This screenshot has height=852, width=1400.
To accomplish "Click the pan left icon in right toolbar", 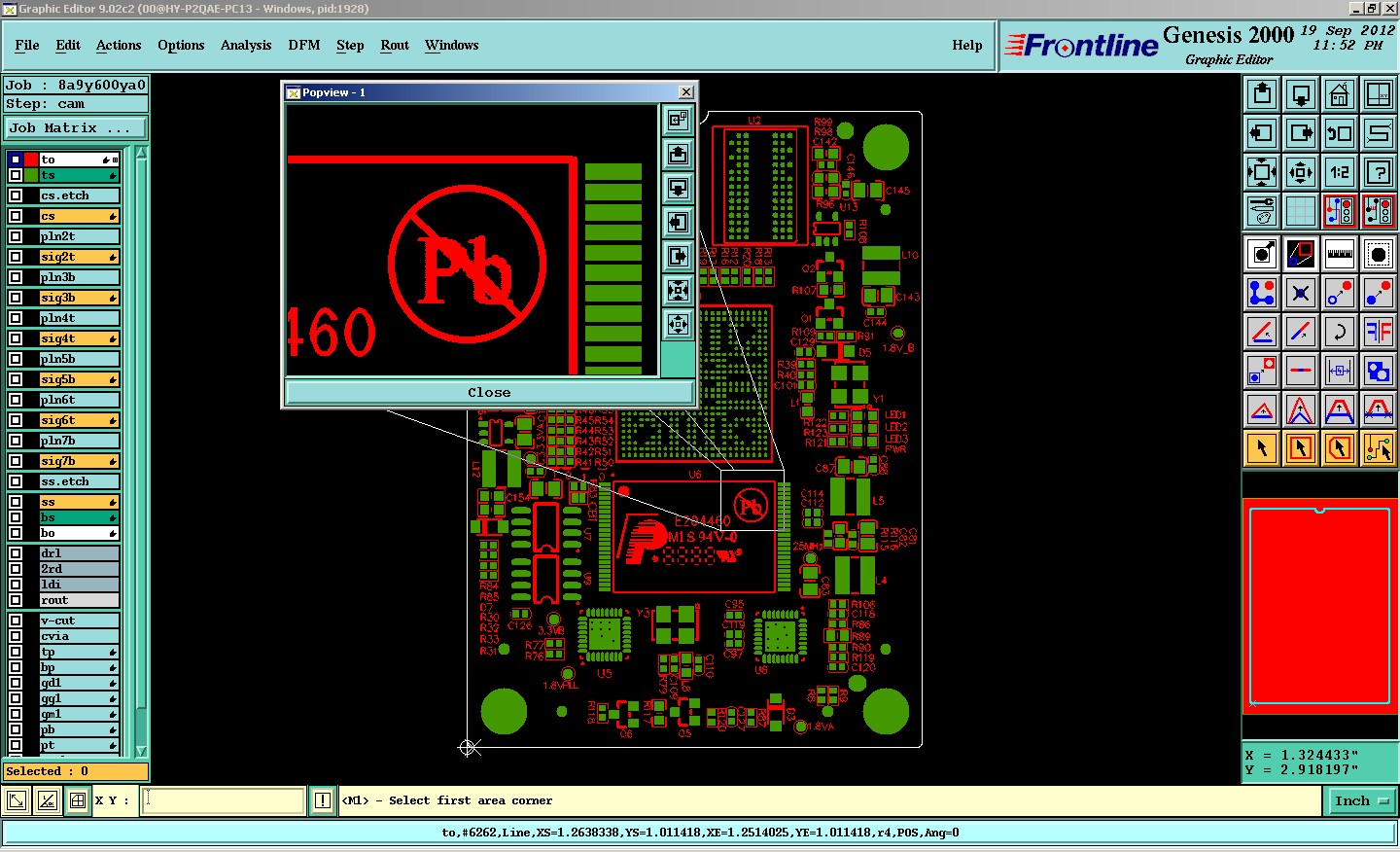I will pyautogui.click(x=1262, y=133).
